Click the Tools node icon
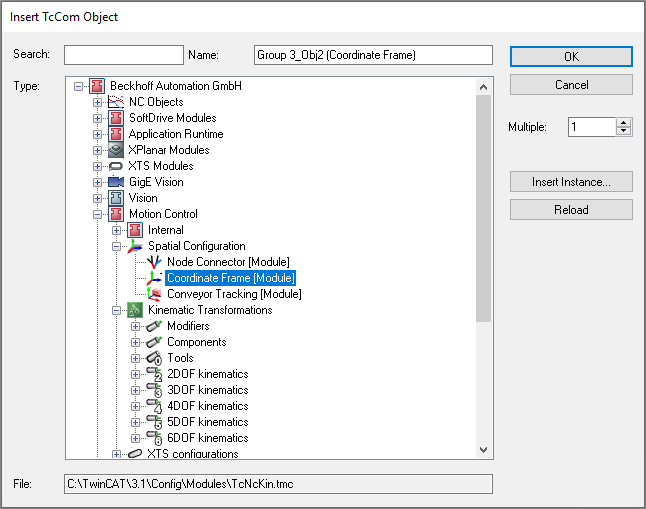This screenshot has width=646, height=509. [x=154, y=358]
